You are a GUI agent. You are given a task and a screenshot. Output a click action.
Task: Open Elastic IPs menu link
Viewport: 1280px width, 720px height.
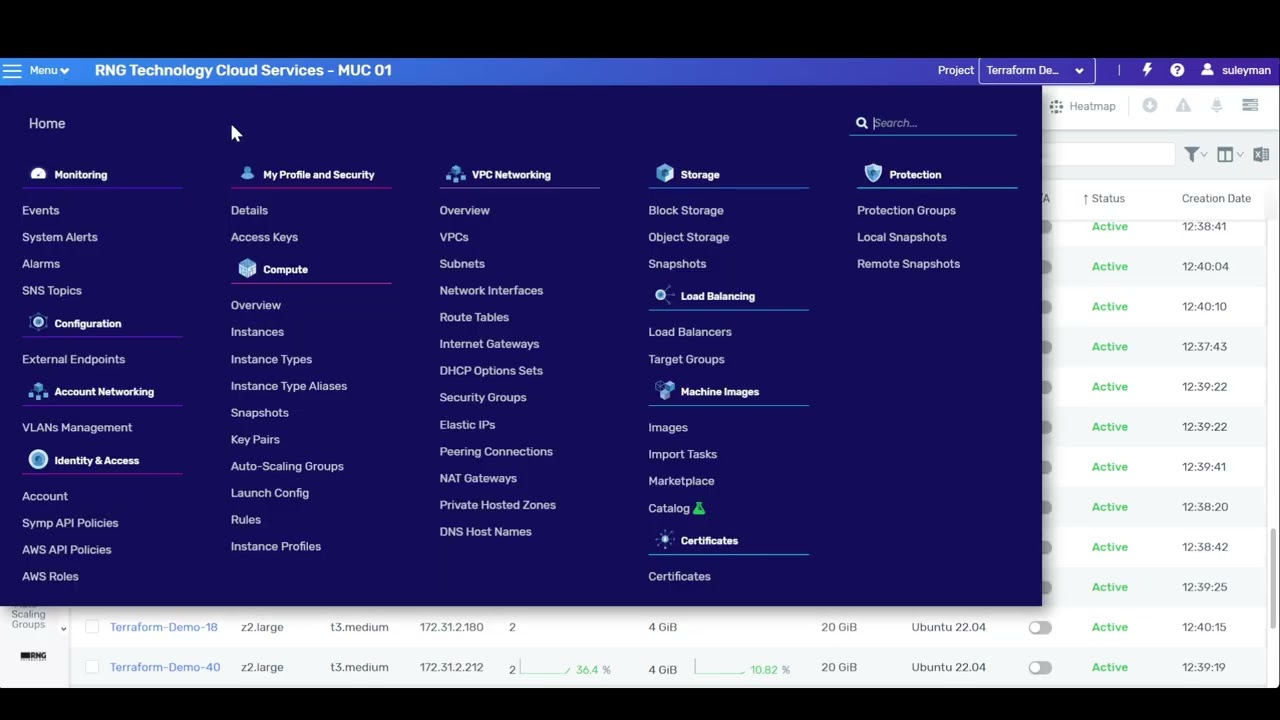(467, 425)
